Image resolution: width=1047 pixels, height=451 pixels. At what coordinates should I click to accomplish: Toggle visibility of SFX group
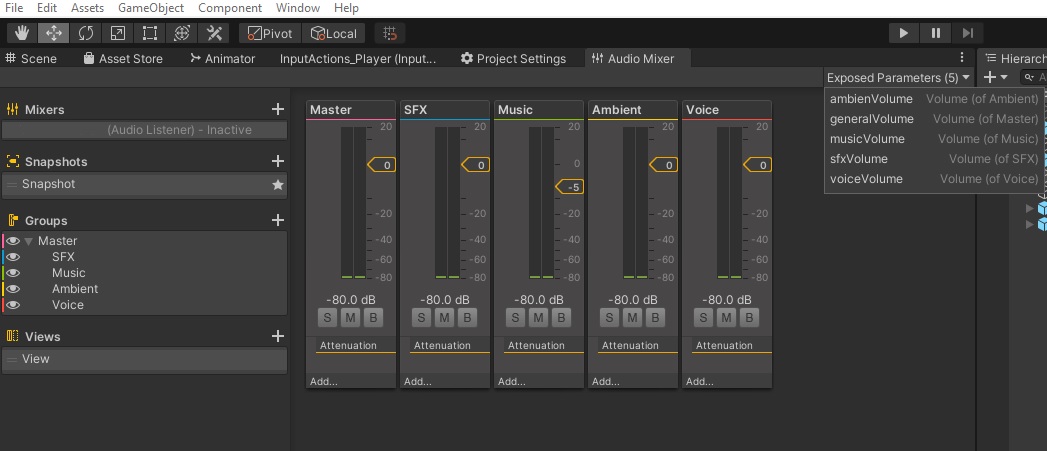tap(13, 257)
